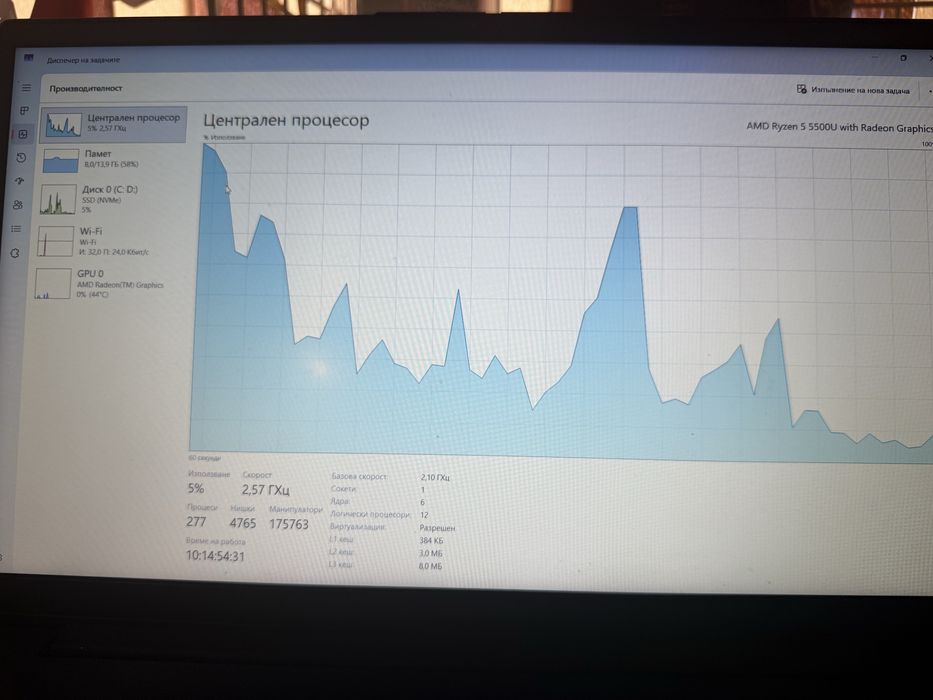Open GPU 0 performance entry label

coord(90,273)
